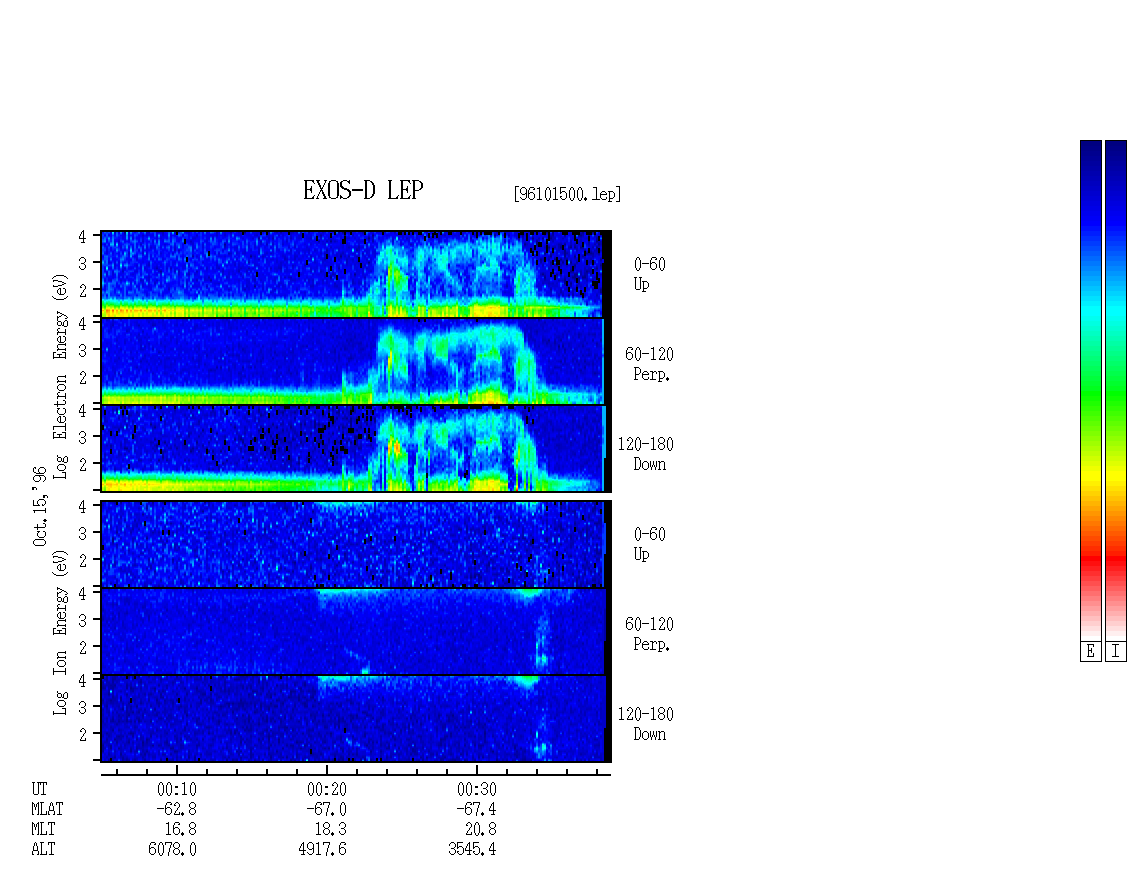This screenshot has height=875, width=1130.
Task: Click the top electron panel's 0-60 Up label
Action: tap(649, 274)
